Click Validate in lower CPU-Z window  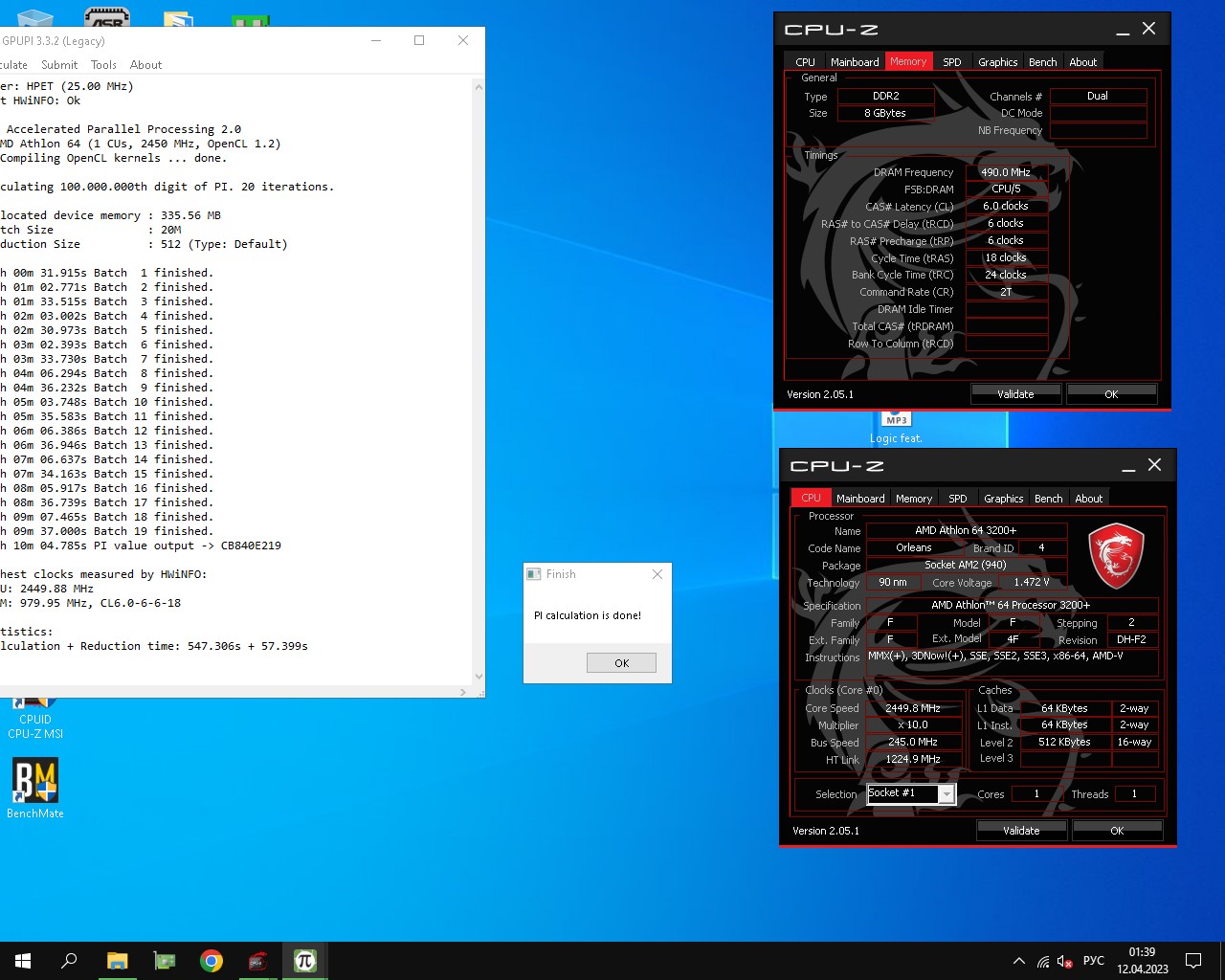tap(1021, 830)
